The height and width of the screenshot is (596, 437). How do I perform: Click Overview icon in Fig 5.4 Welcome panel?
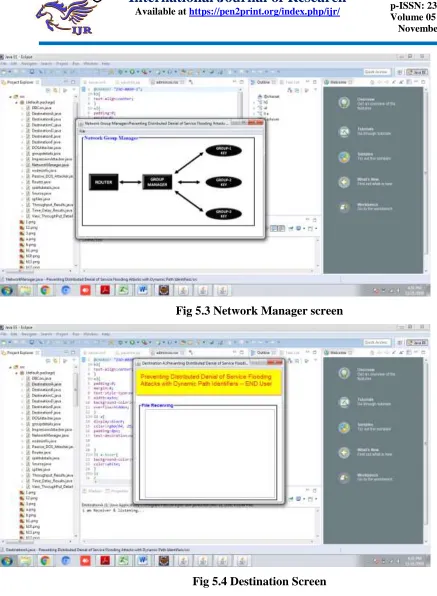click(x=344, y=373)
